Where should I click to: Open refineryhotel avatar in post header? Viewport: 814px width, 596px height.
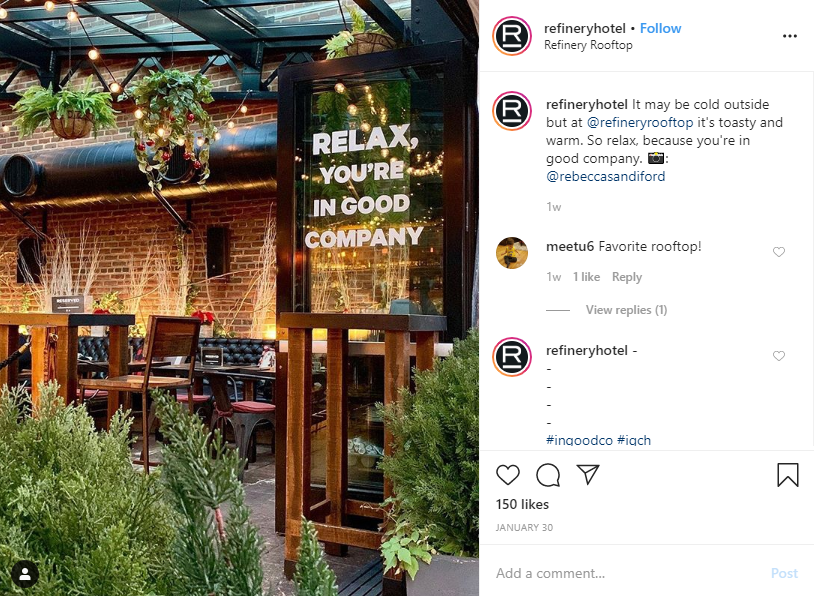click(x=512, y=36)
